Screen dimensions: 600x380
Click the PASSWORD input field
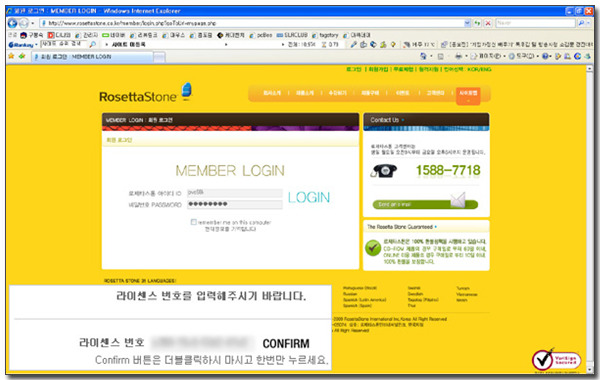click(x=235, y=204)
